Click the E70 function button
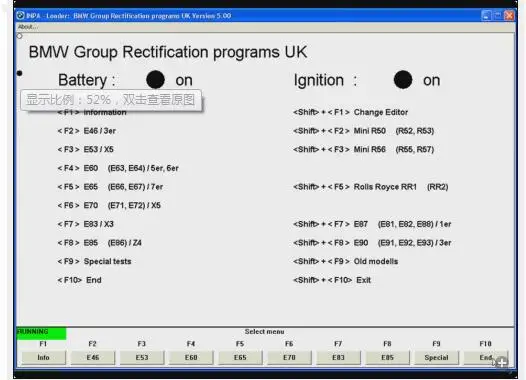 coord(289,358)
